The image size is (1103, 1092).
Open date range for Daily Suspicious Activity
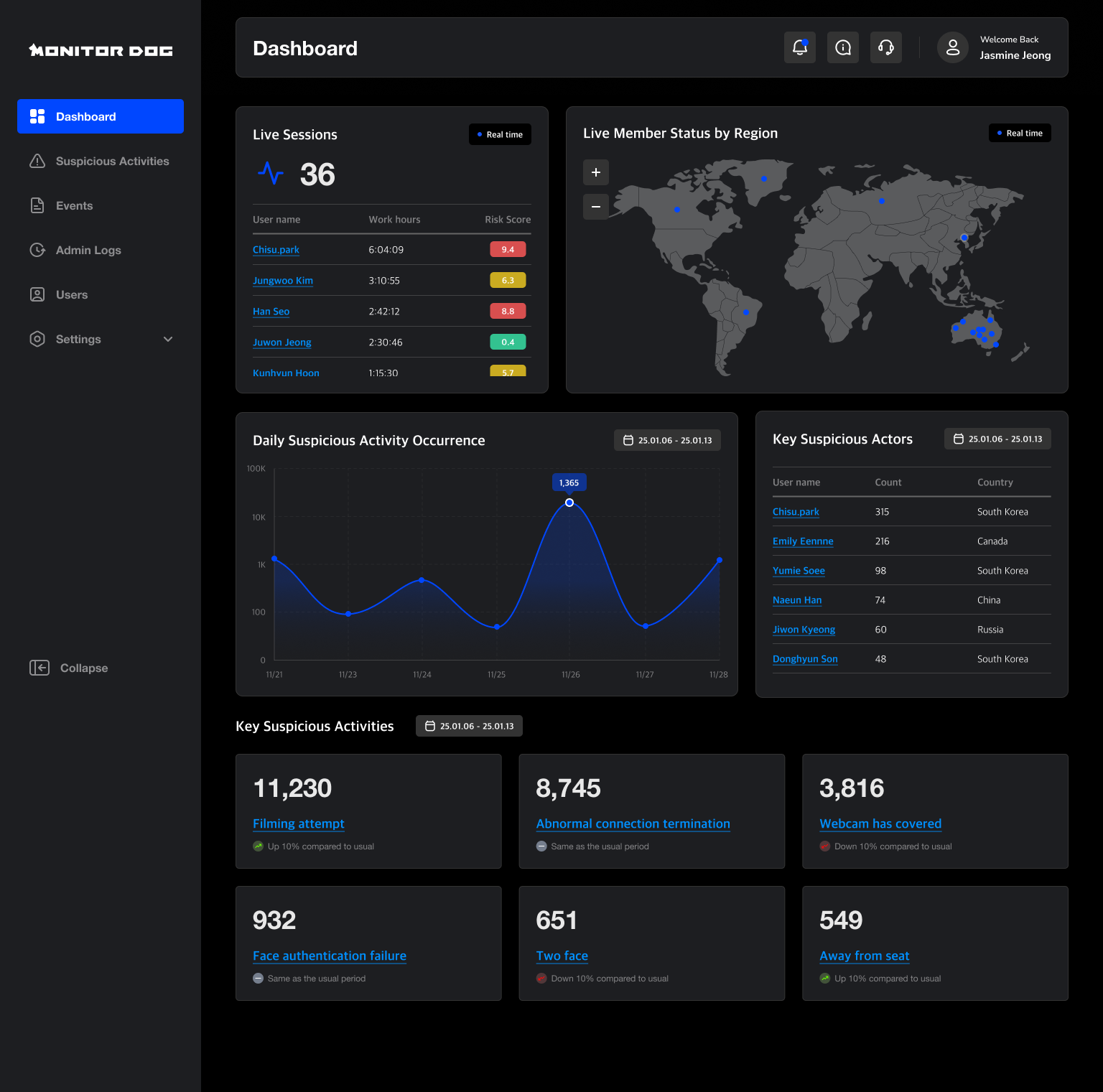coord(666,440)
